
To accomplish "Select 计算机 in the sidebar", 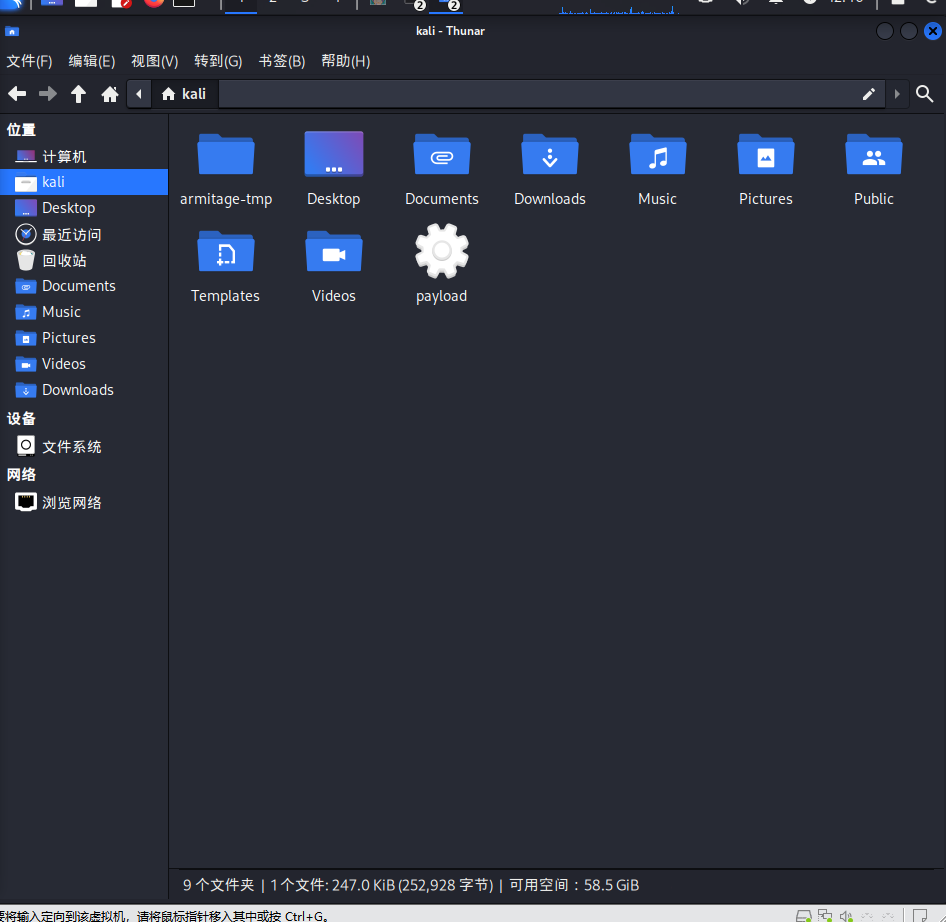I will coord(84,157).
